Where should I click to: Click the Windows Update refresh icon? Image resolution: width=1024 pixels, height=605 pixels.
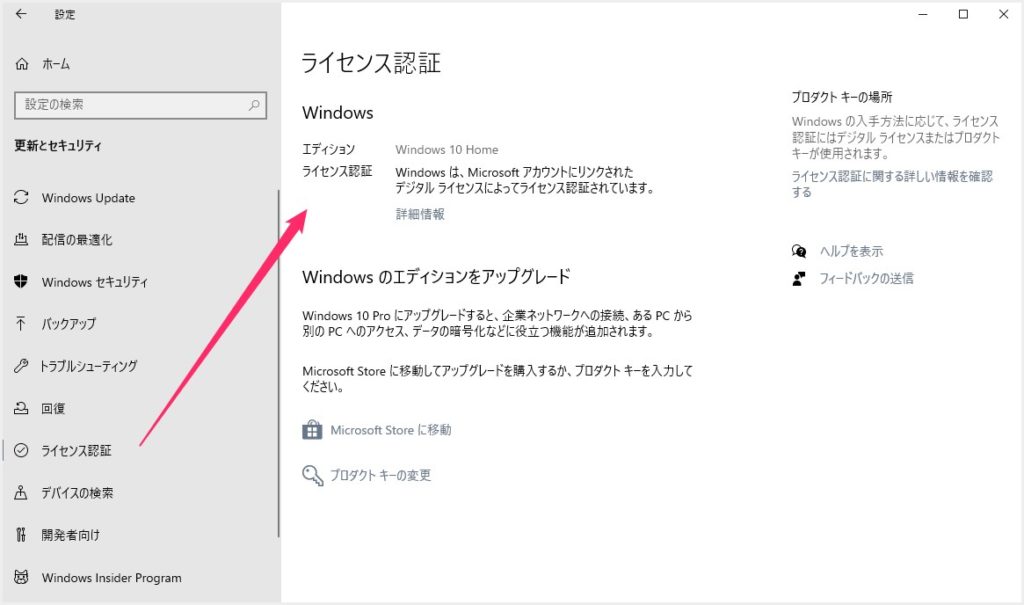pyautogui.click(x=21, y=197)
